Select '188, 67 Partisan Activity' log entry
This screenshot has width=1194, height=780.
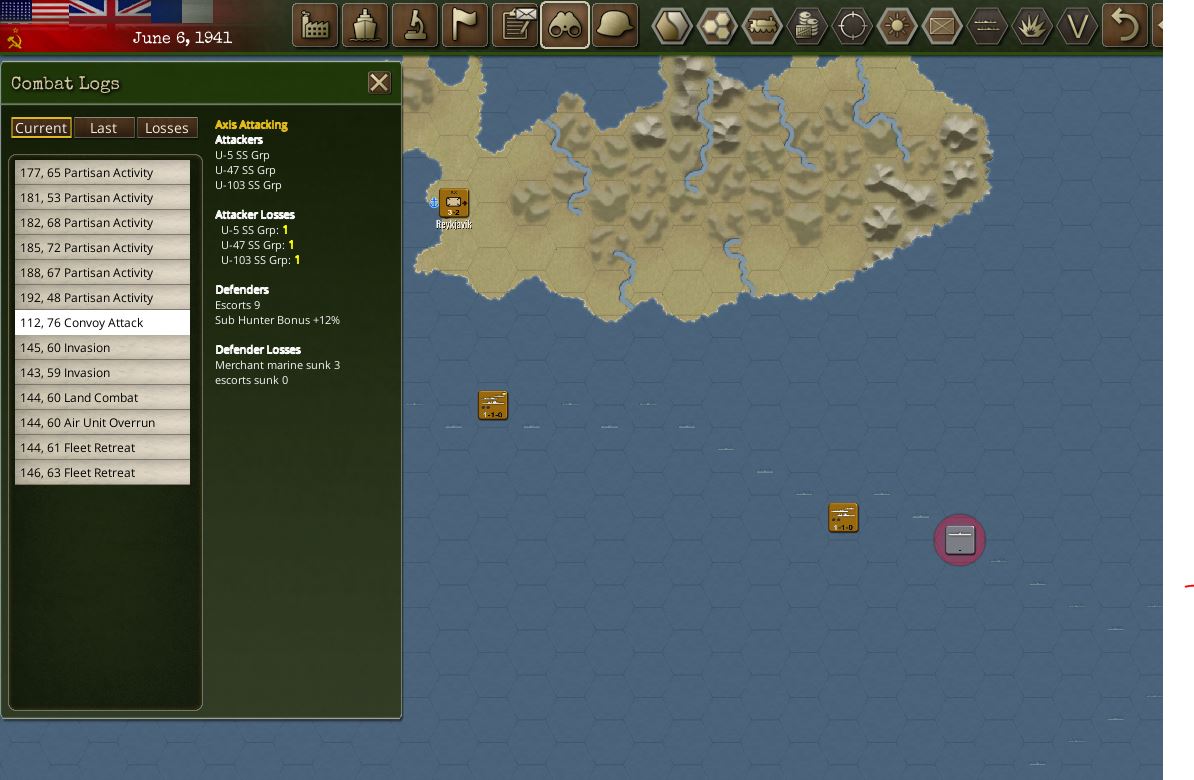click(102, 273)
